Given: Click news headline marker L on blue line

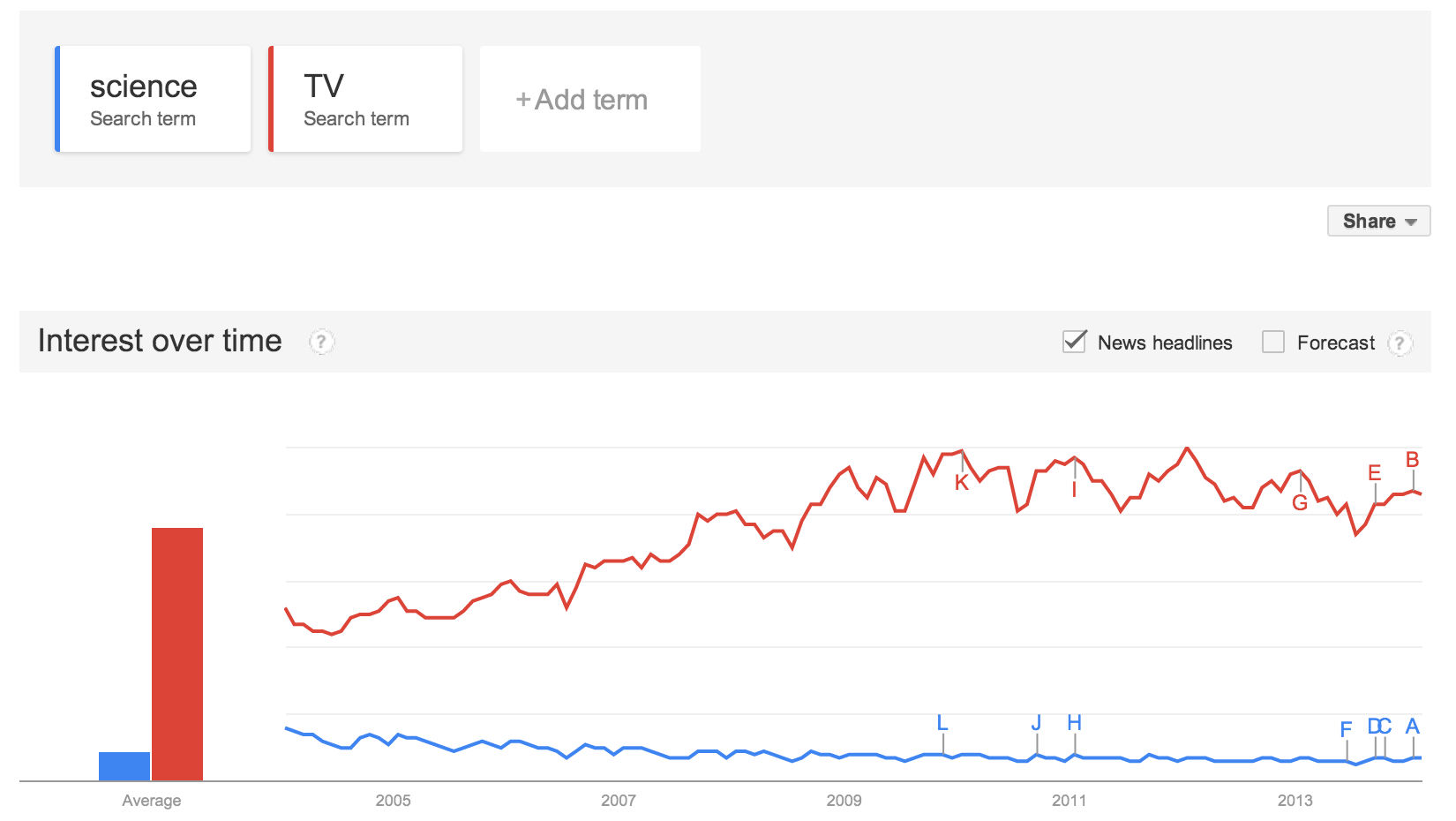Looking at the screenshot, I should pyautogui.click(x=942, y=724).
